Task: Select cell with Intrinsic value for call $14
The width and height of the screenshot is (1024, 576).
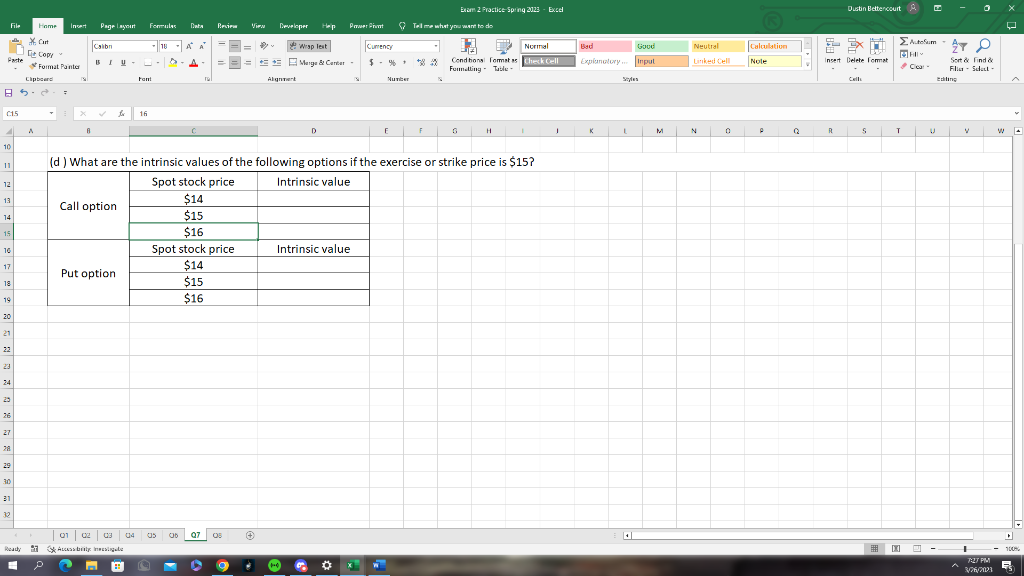Action: click(313, 199)
